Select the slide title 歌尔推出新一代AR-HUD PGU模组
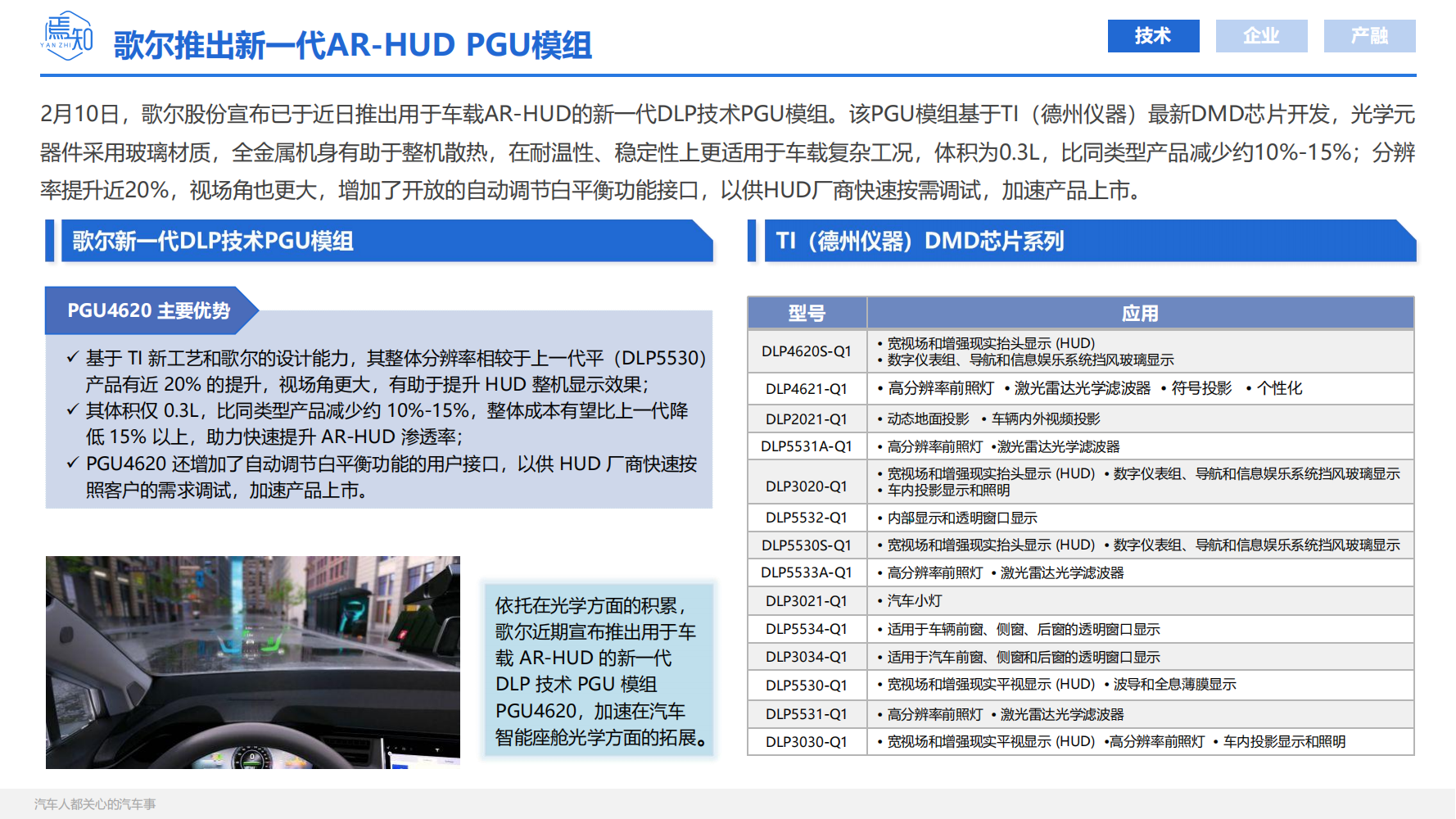Viewport: 1456px width, 819px height. click(x=353, y=45)
